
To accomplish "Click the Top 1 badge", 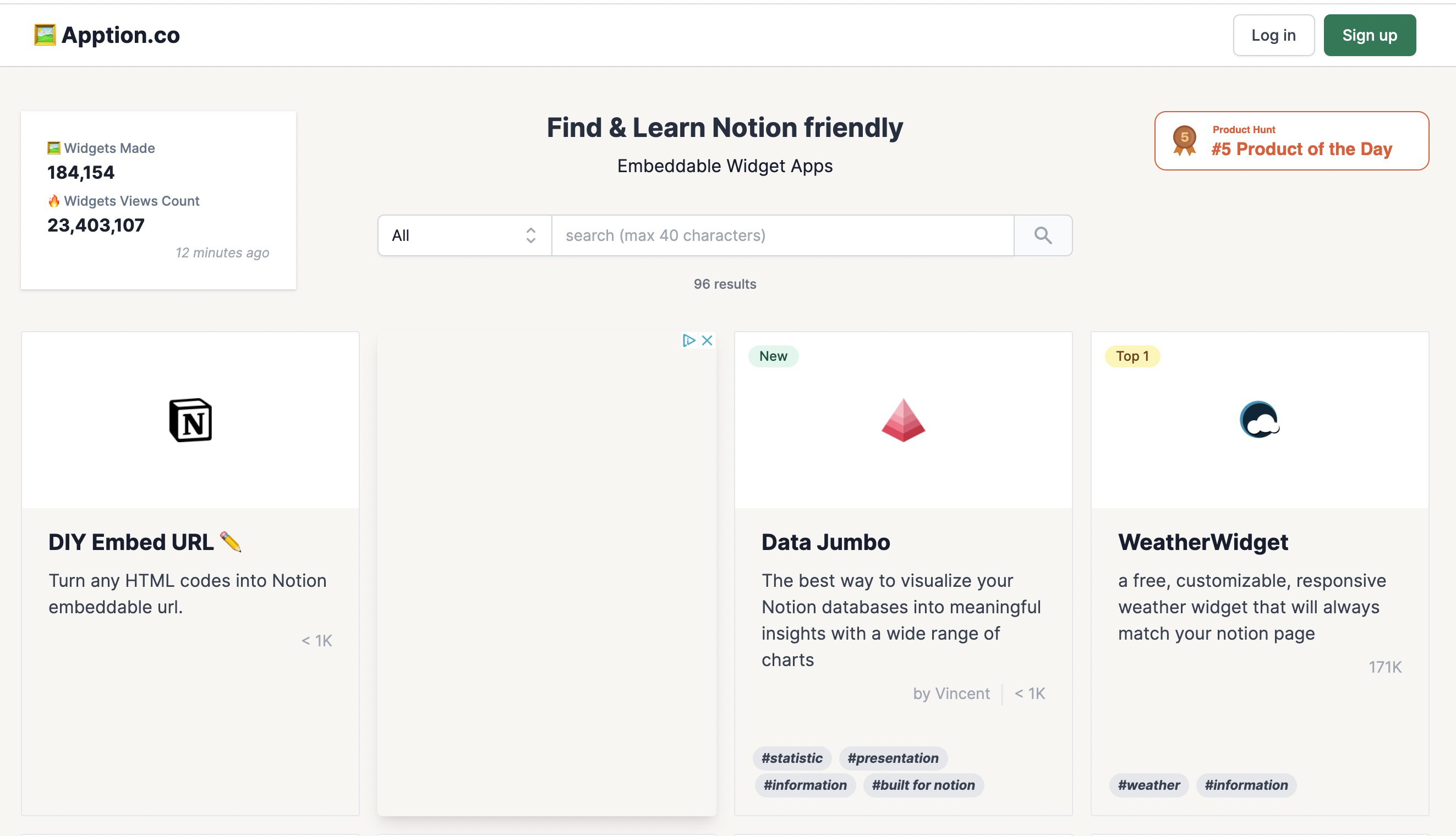I will click(x=1132, y=356).
